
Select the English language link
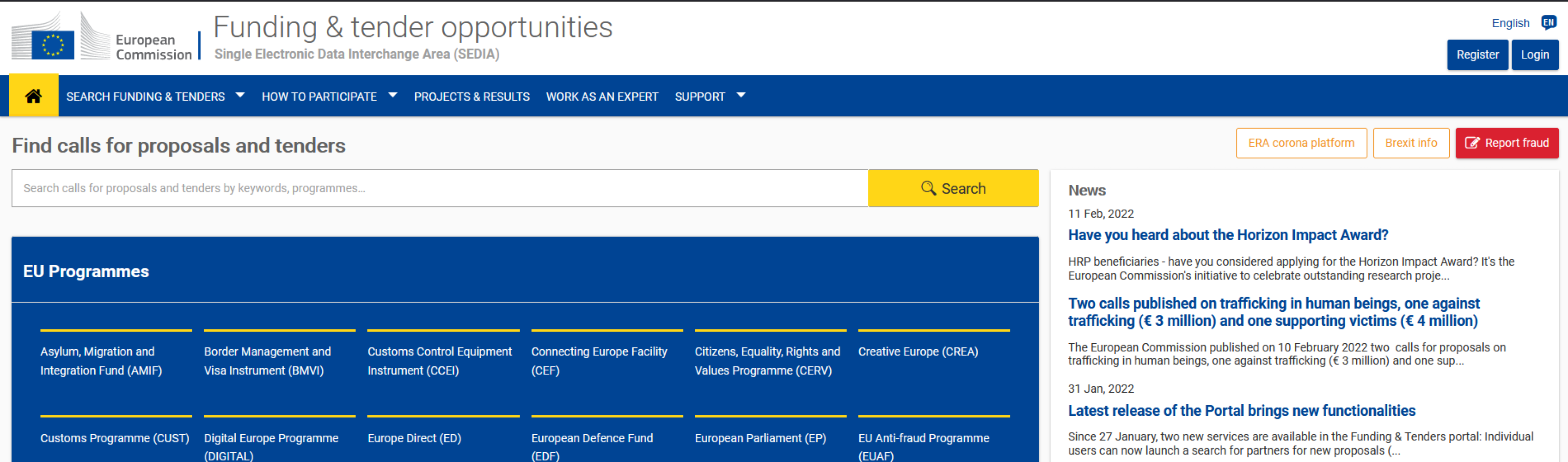(1510, 23)
